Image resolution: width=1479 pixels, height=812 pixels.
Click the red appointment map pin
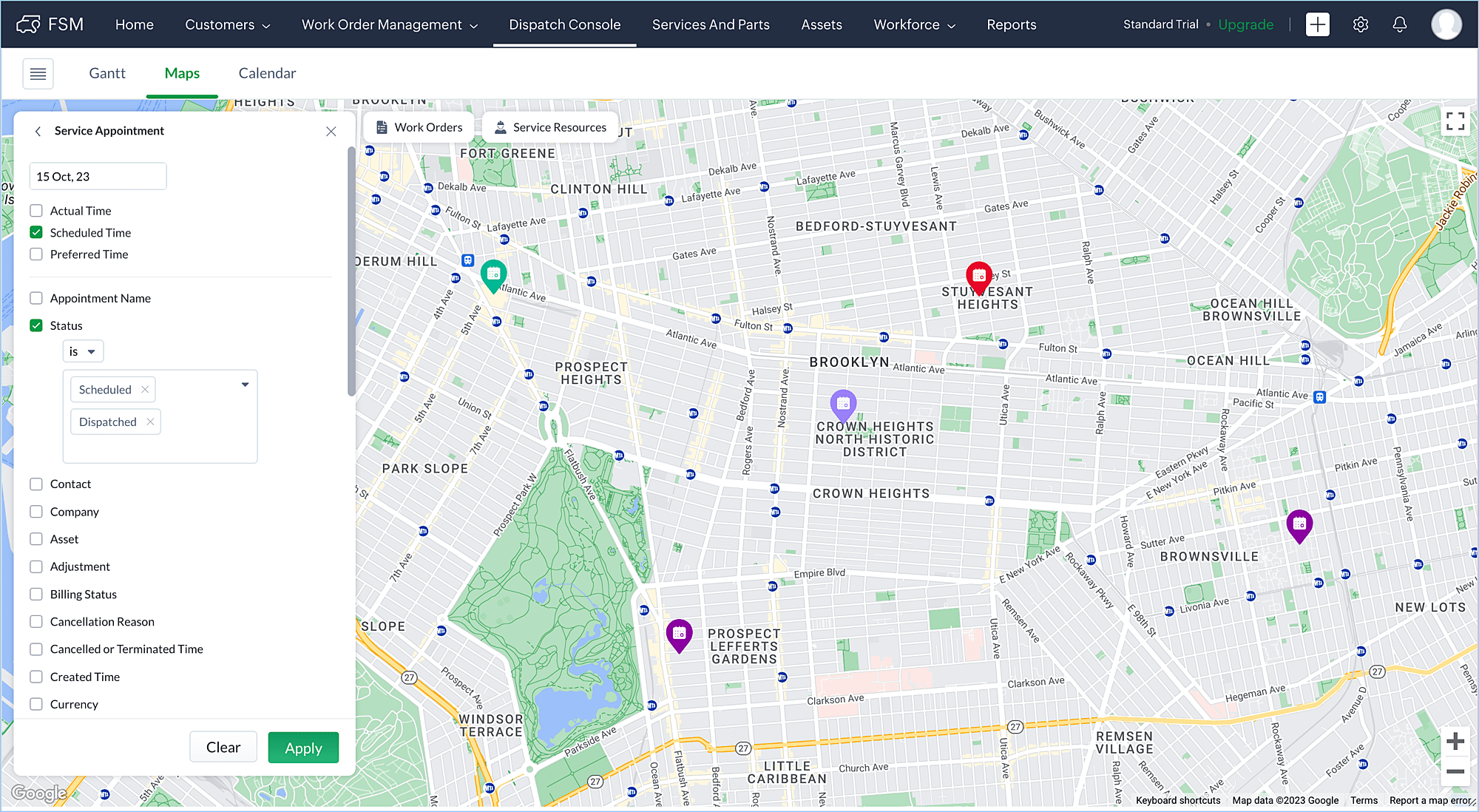[x=978, y=277]
